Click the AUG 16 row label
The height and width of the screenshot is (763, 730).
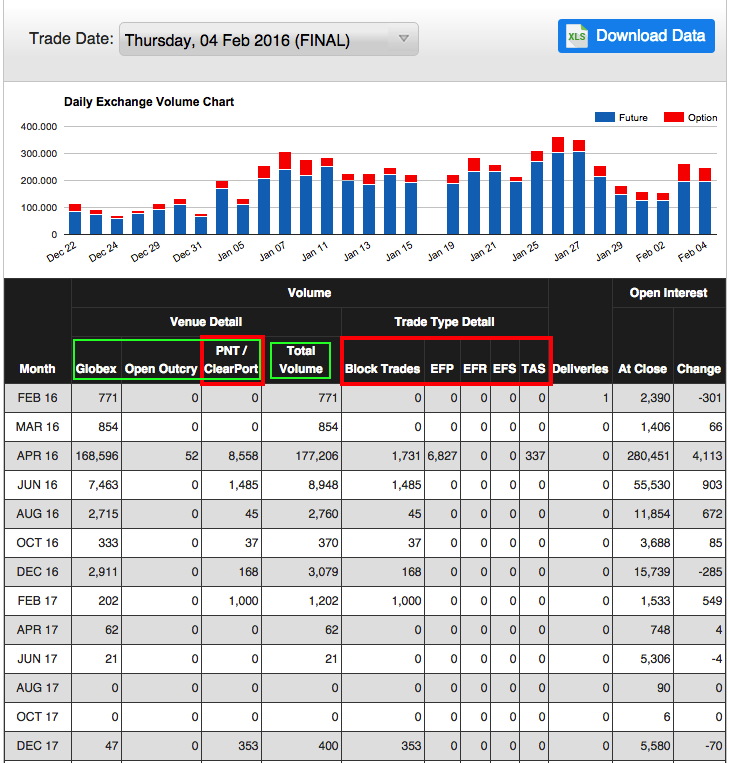tap(37, 514)
